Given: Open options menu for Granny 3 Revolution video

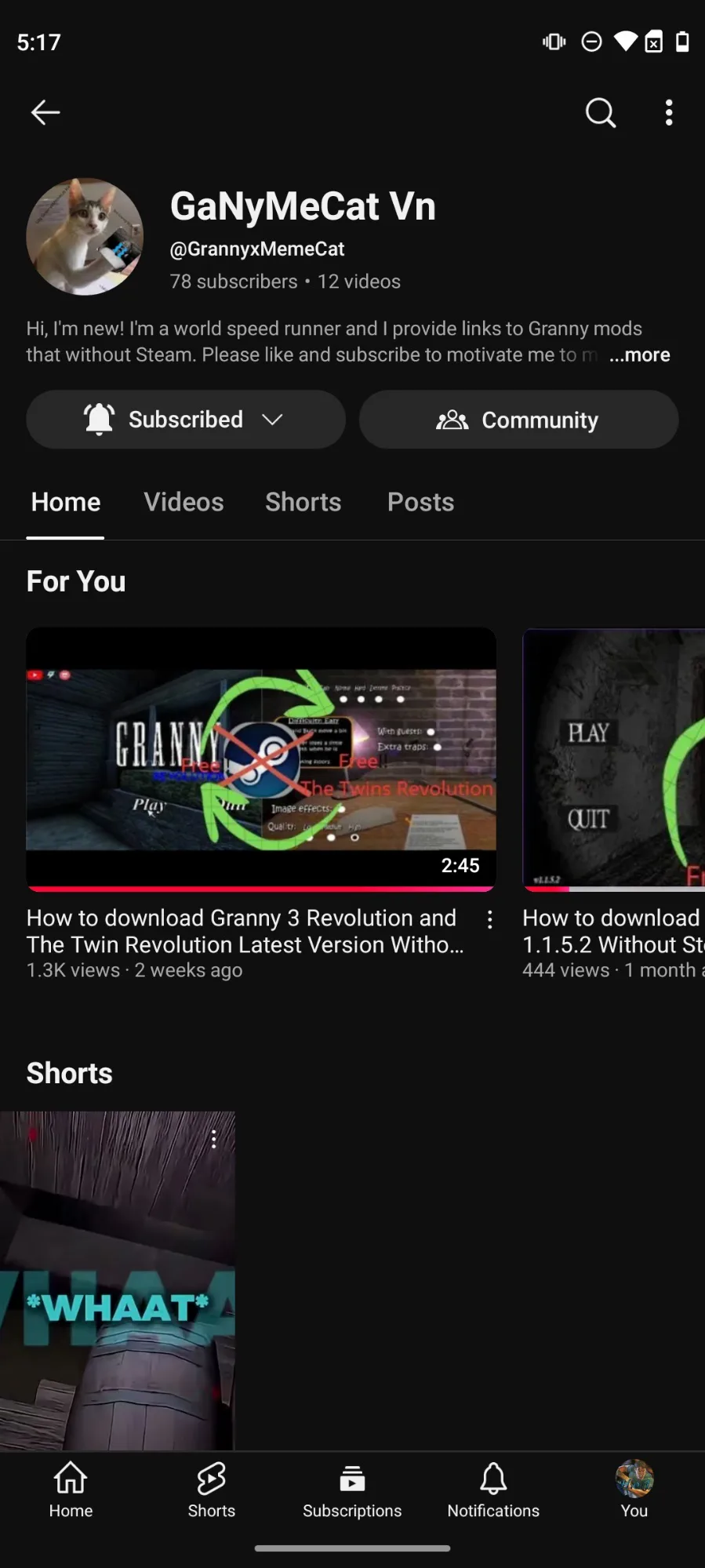Looking at the screenshot, I should coord(490,919).
